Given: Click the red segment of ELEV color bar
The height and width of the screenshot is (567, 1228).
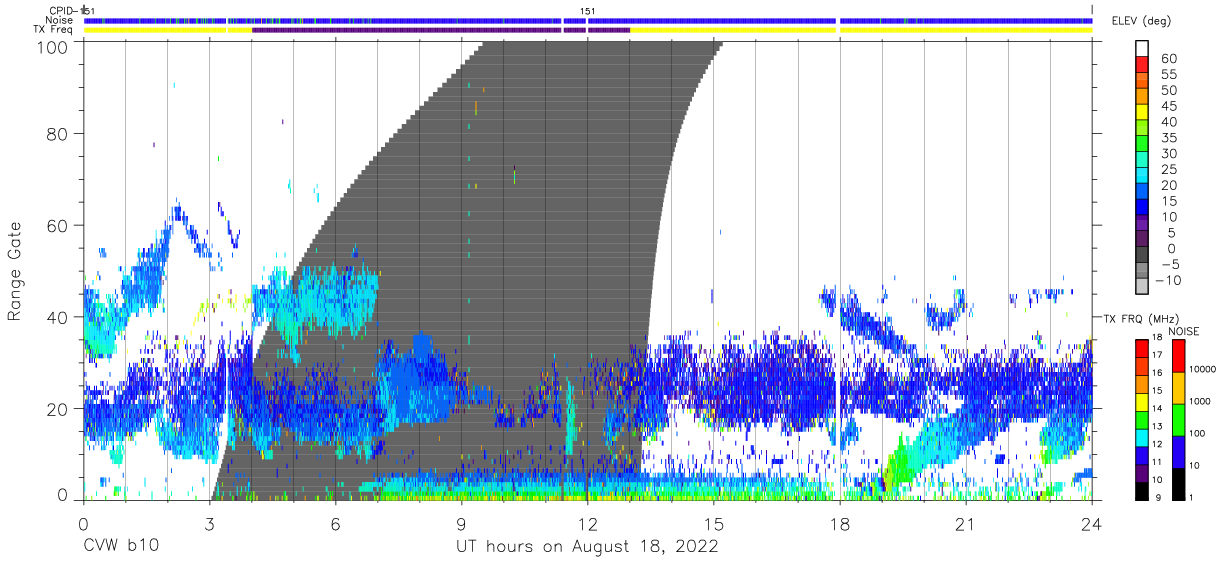Looking at the screenshot, I should [1141, 64].
